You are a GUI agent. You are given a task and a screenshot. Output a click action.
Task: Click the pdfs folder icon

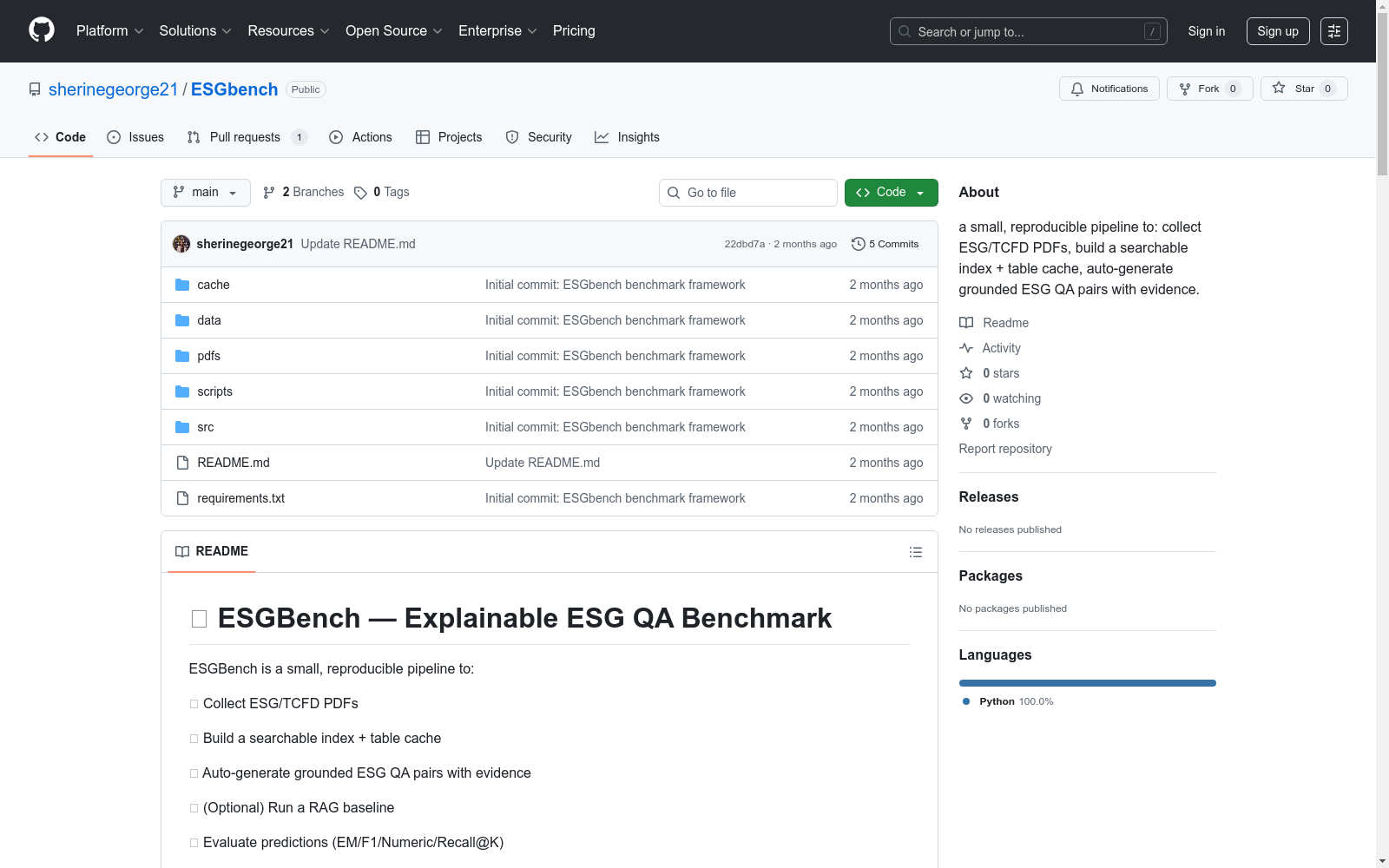pyautogui.click(x=182, y=356)
